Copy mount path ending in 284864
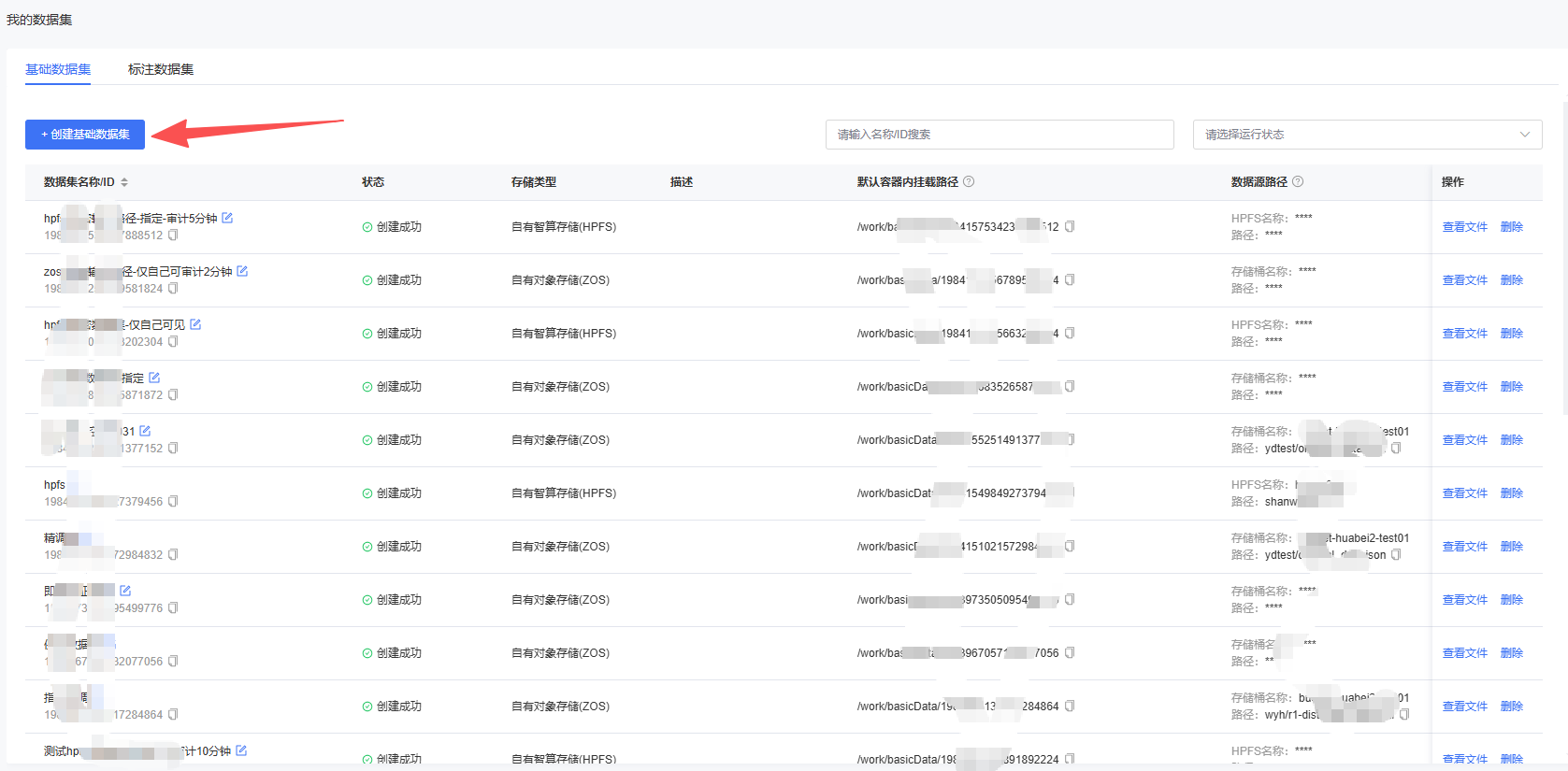Viewport: 1568px width, 771px height. [1070, 707]
